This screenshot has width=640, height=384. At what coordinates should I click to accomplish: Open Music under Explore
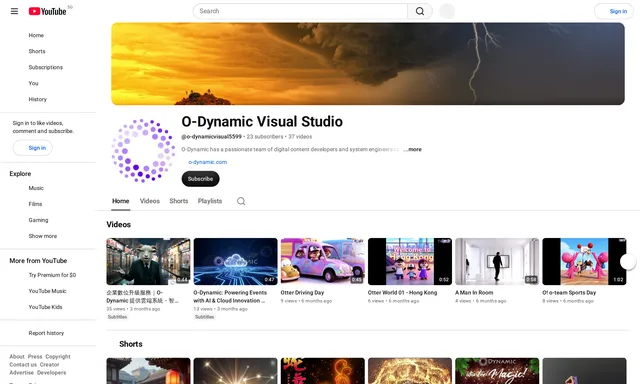(36, 188)
